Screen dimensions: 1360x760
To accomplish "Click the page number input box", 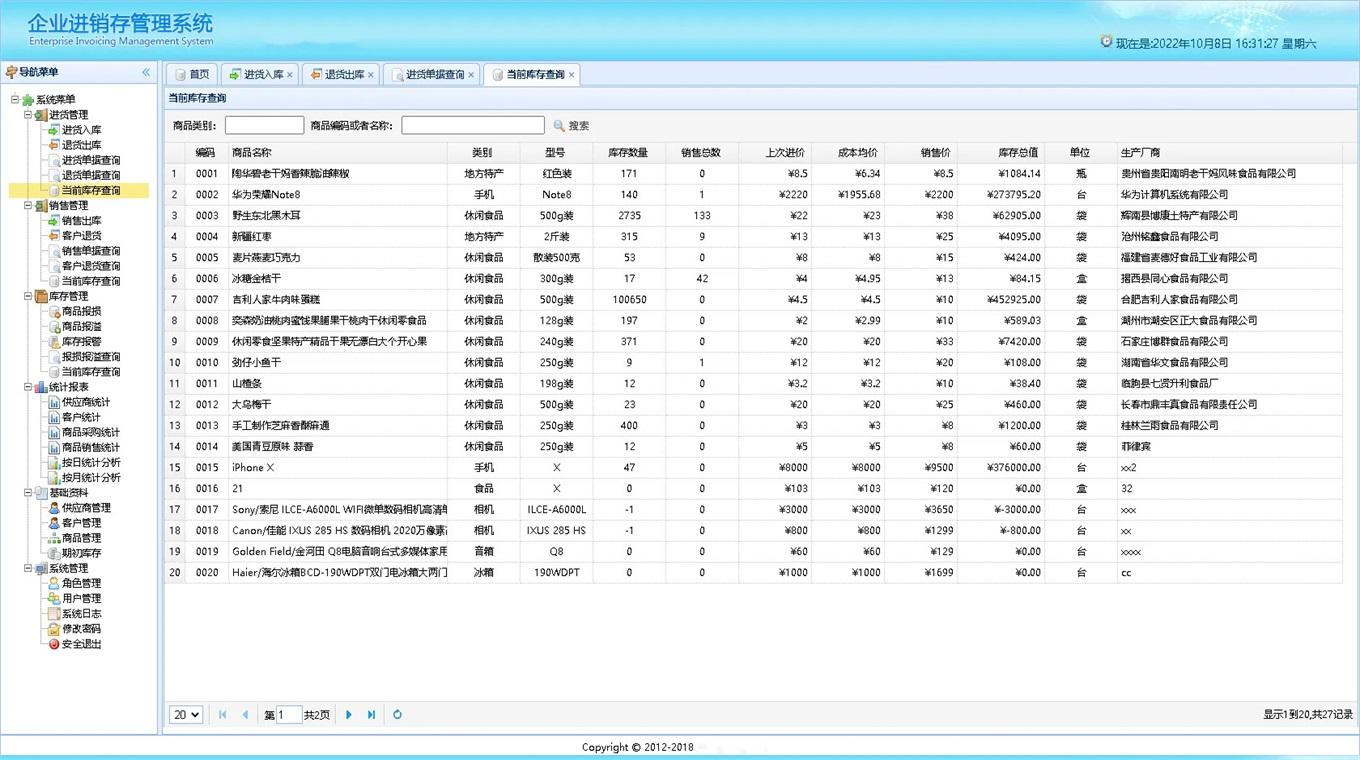I will click(x=289, y=715).
